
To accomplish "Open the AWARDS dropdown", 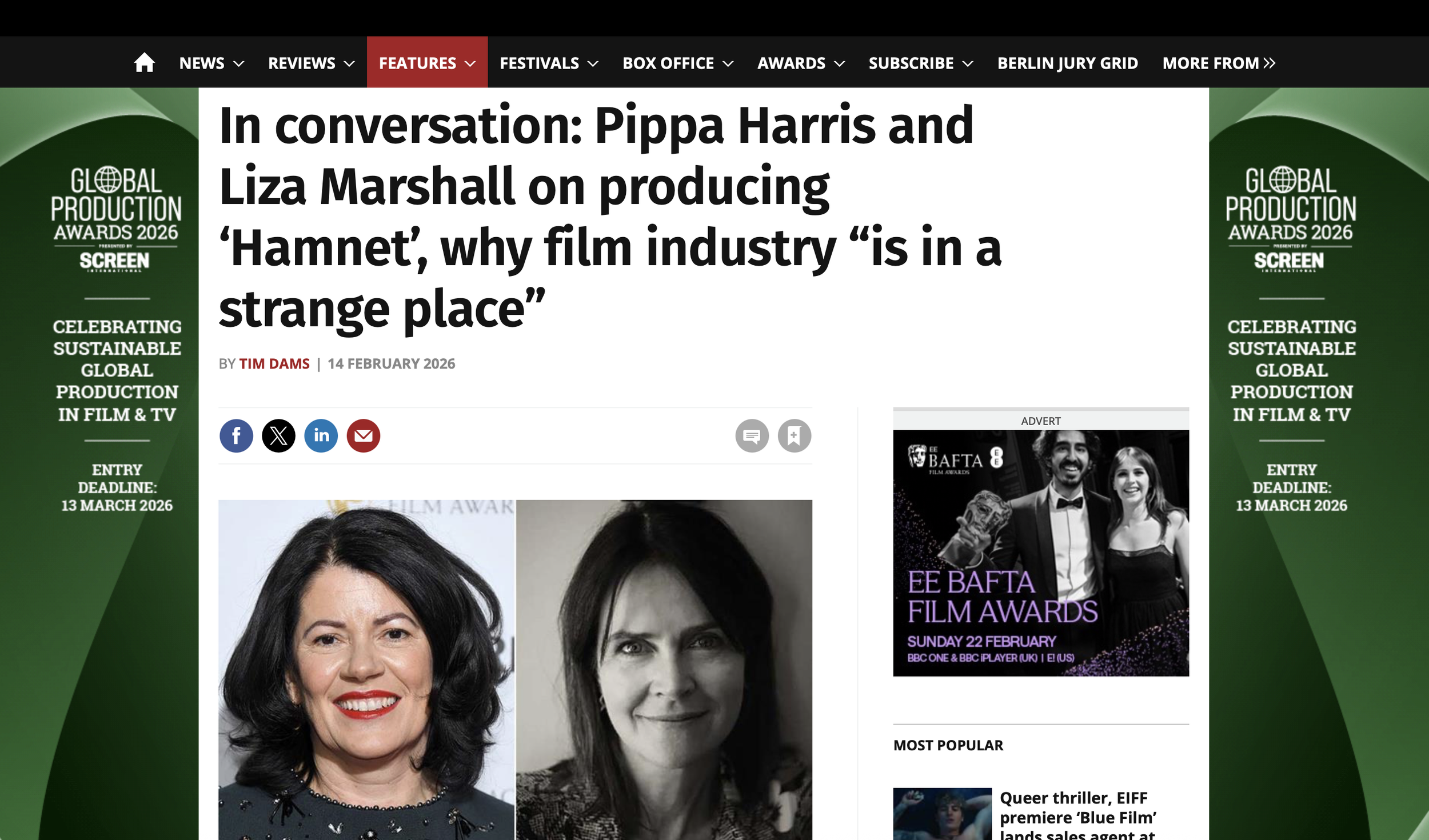I will [801, 63].
